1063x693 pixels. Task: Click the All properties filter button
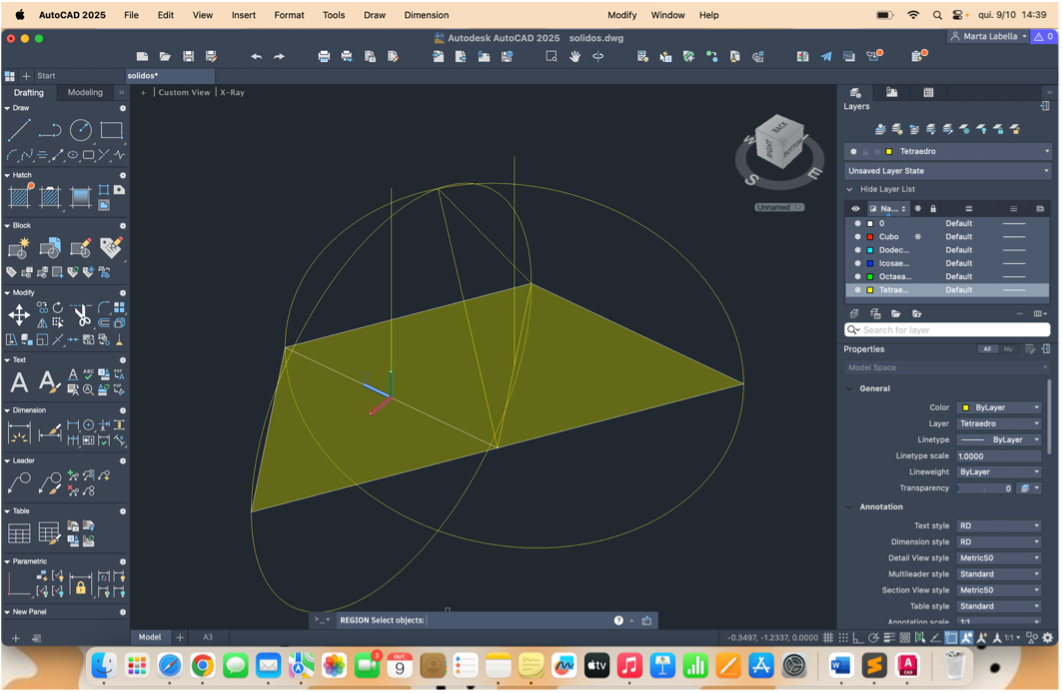tap(987, 350)
